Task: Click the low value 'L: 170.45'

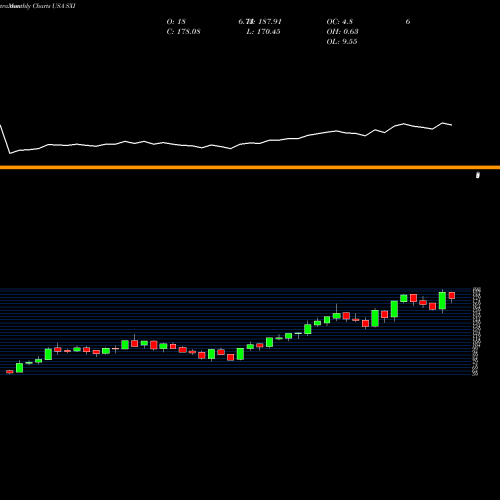Action: 263,32
